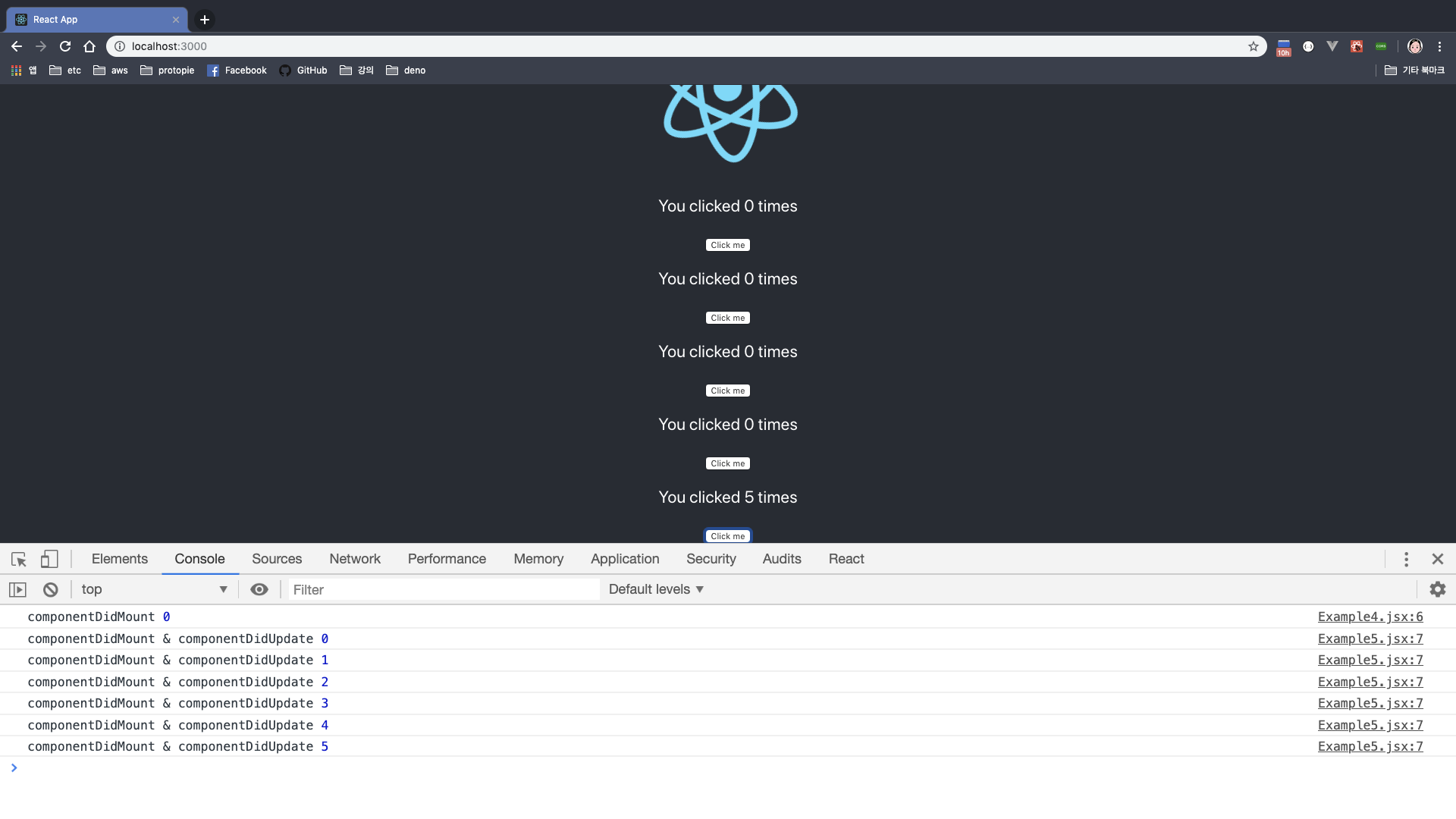Switch to the Network tab
Image resolution: width=1456 pixels, height=819 pixels.
point(354,560)
